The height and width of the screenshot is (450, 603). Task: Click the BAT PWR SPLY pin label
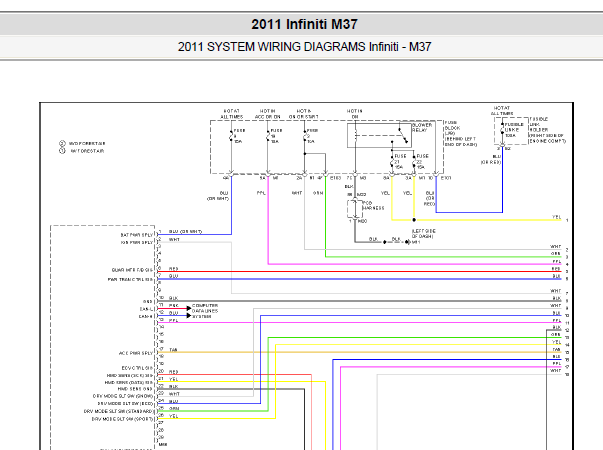pos(137,235)
